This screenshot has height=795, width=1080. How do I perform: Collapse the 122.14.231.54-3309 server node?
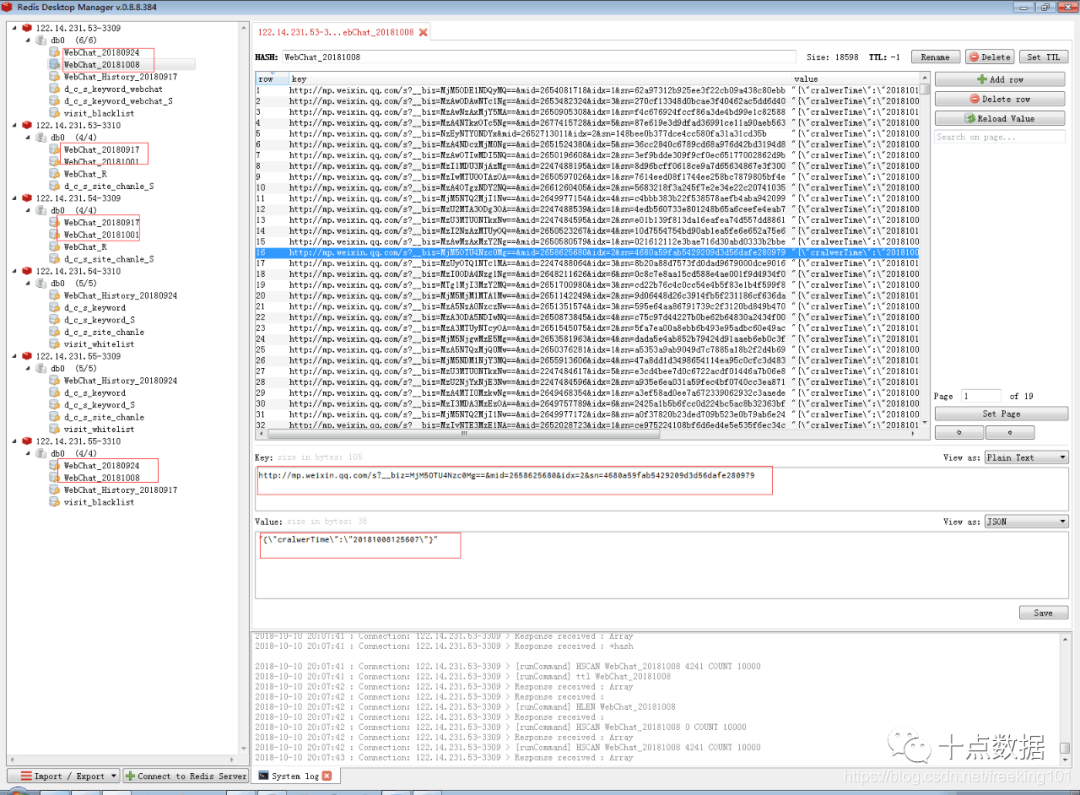click(14, 198)
